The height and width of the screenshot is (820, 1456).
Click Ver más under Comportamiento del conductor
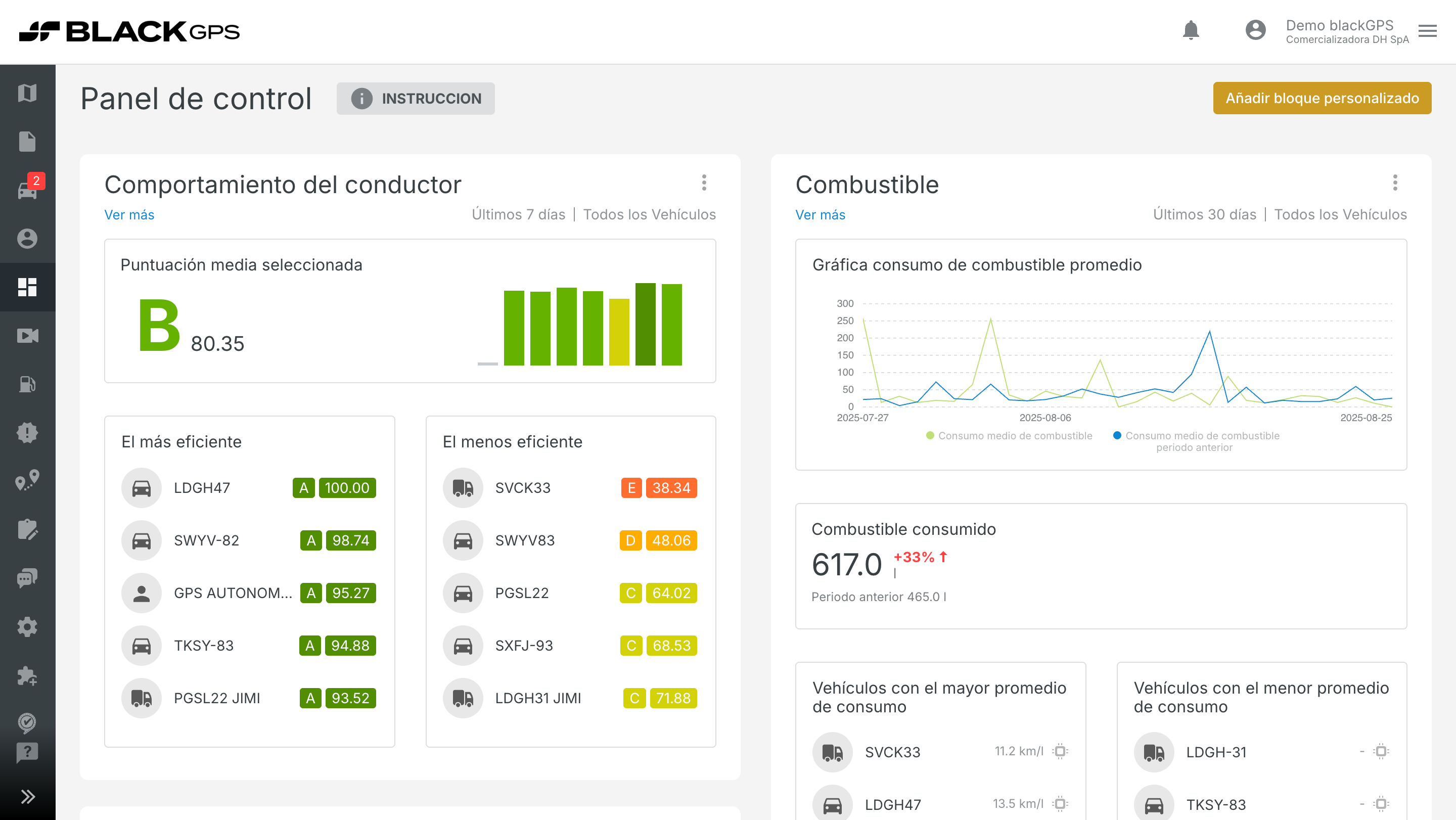(x=129, y=215)
